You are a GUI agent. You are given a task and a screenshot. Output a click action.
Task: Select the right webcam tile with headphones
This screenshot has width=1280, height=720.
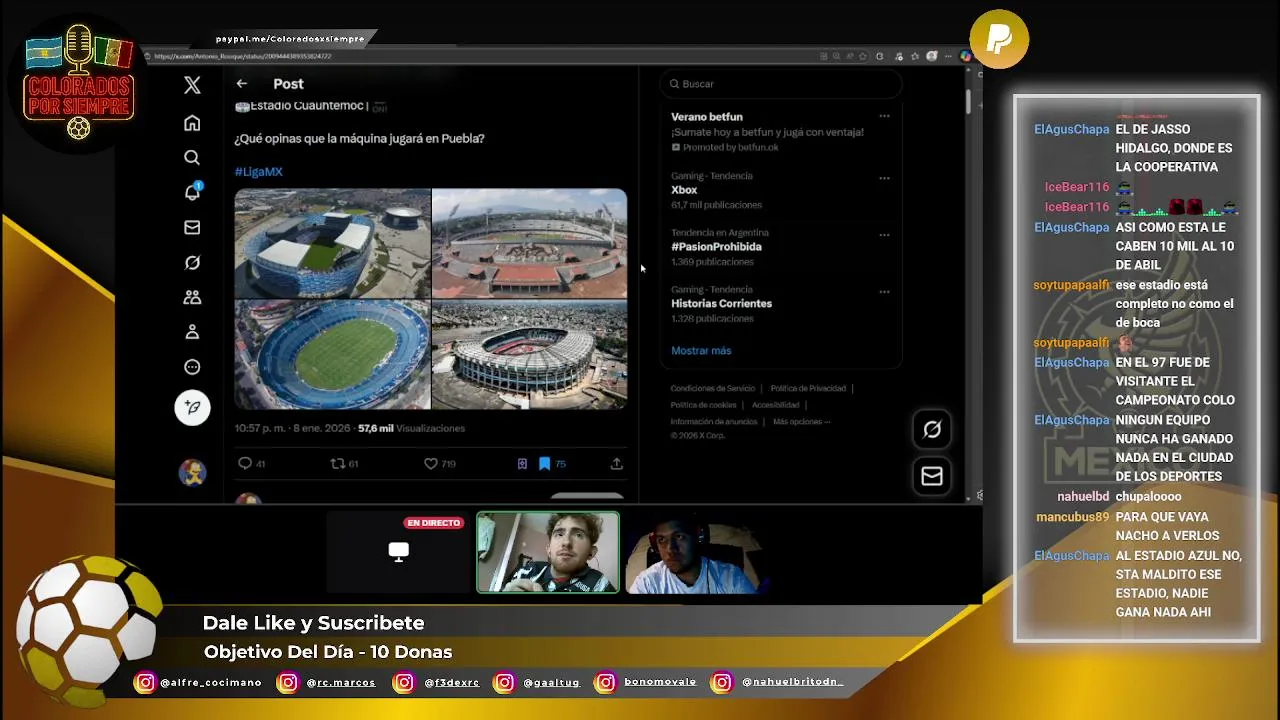coord(697,552)
